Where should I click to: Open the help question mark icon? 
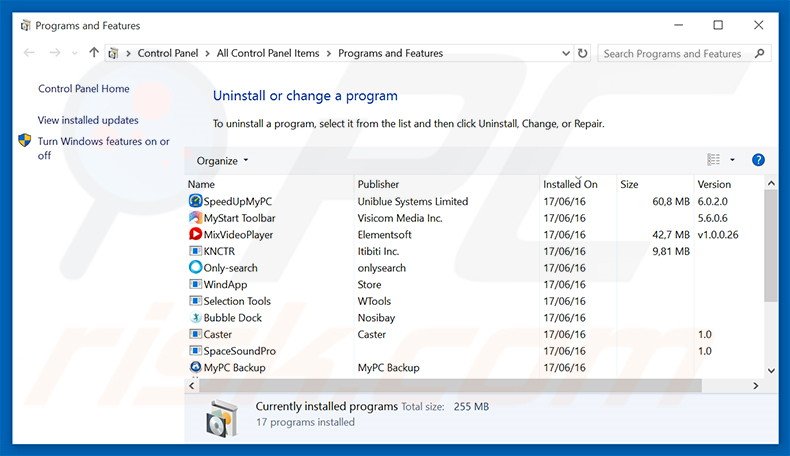pos(758,160)
